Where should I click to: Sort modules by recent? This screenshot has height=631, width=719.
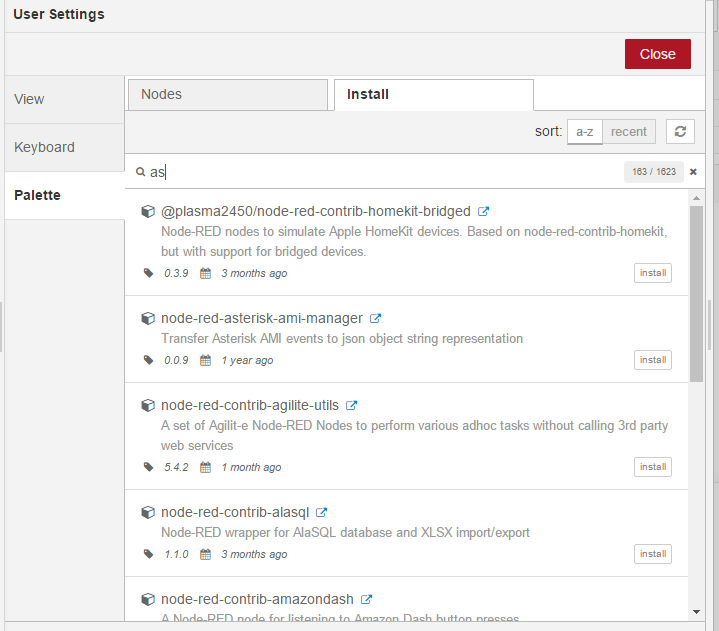click(x=629, y=132)
